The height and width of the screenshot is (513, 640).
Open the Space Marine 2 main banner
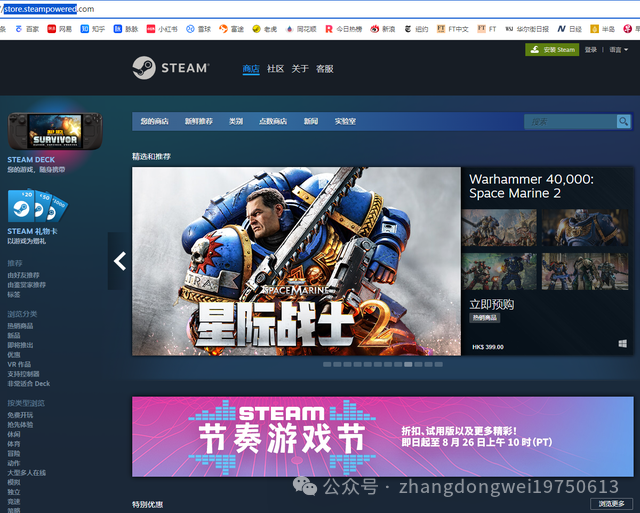(296, 261)
